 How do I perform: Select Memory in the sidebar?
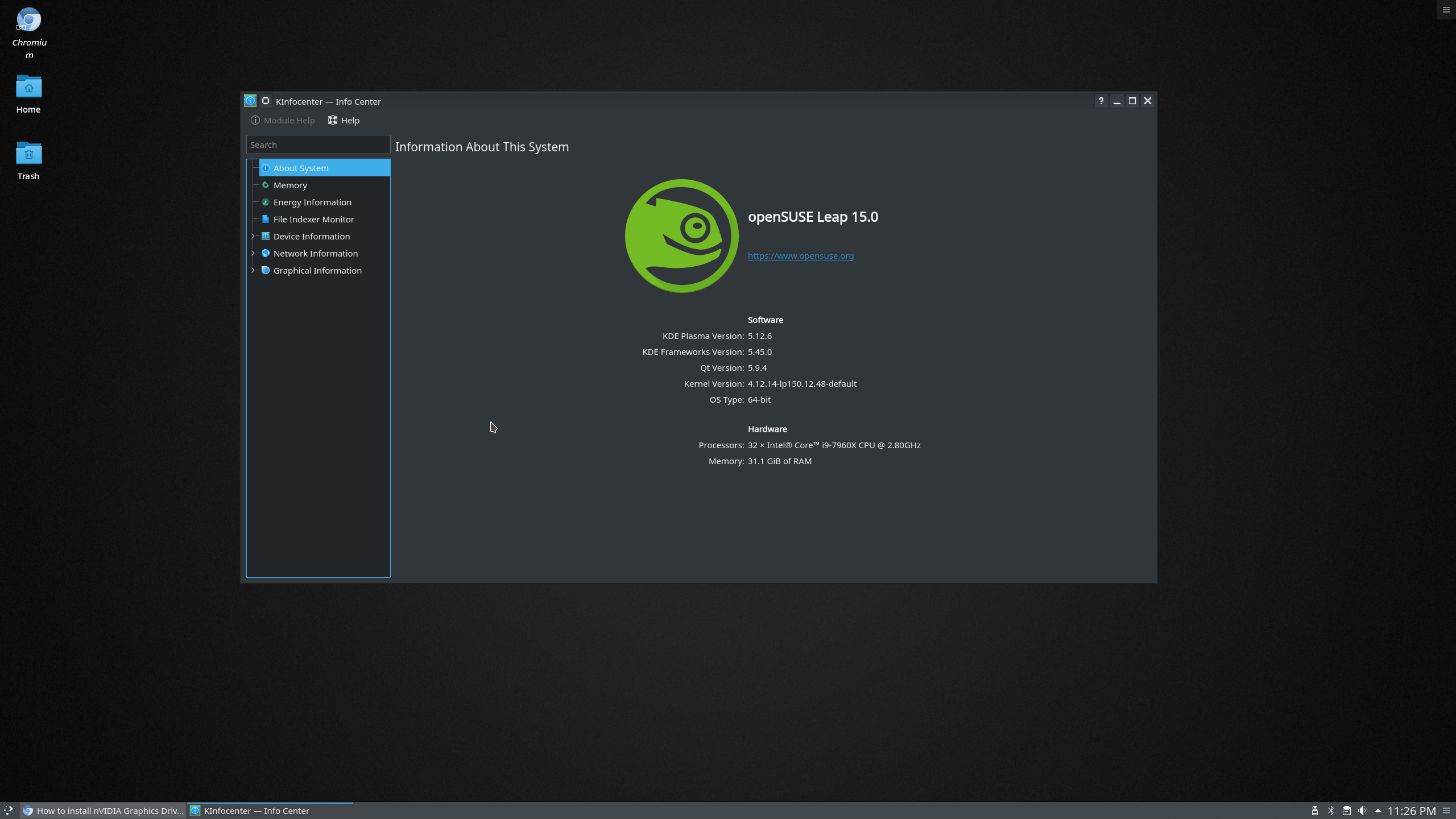[x=290, y=185]
